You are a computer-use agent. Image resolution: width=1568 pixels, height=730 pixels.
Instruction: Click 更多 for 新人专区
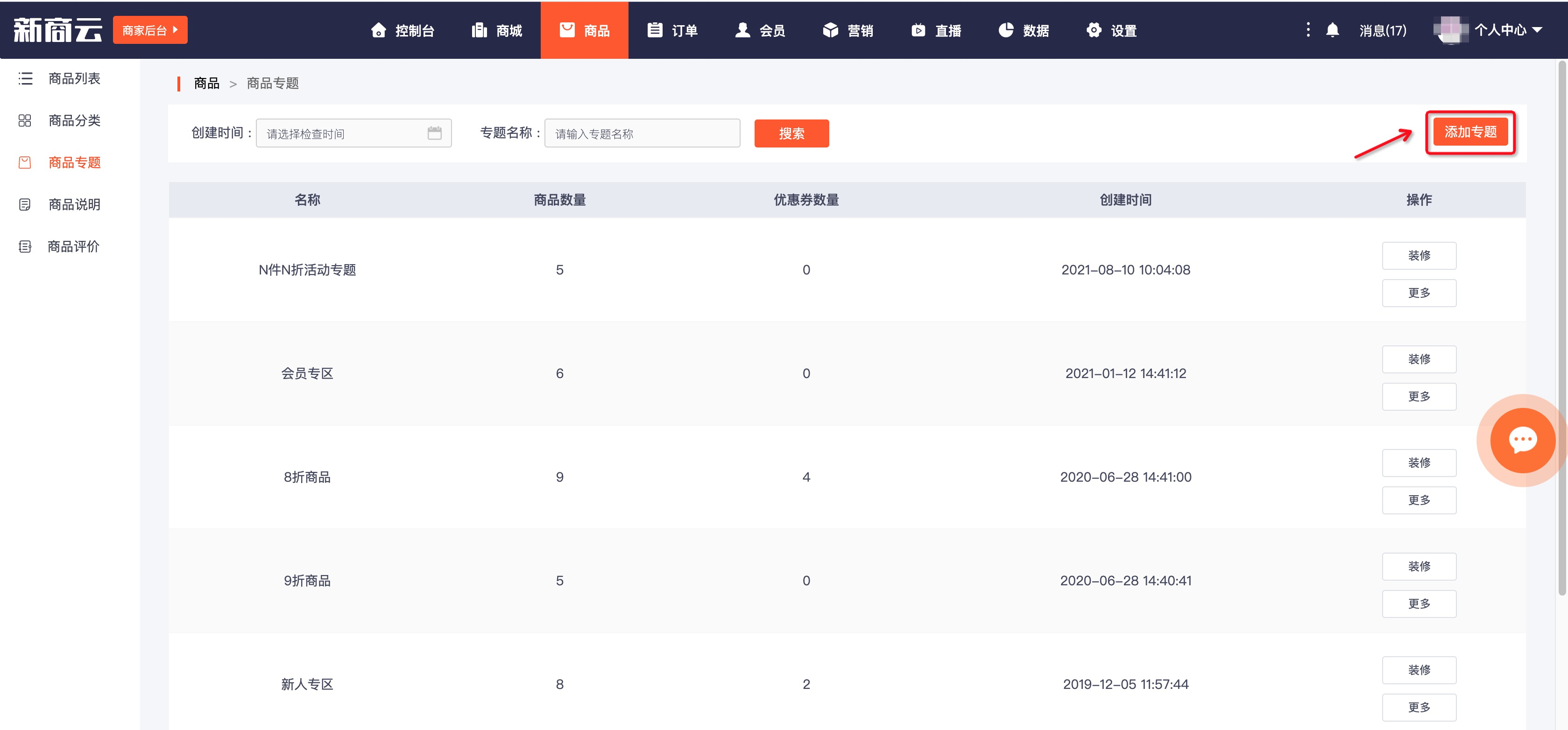pyautogui.click(x=1420, y=708)
